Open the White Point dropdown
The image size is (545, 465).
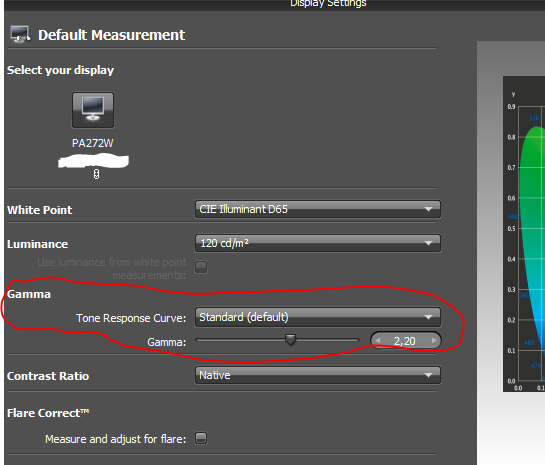point(318,209)
